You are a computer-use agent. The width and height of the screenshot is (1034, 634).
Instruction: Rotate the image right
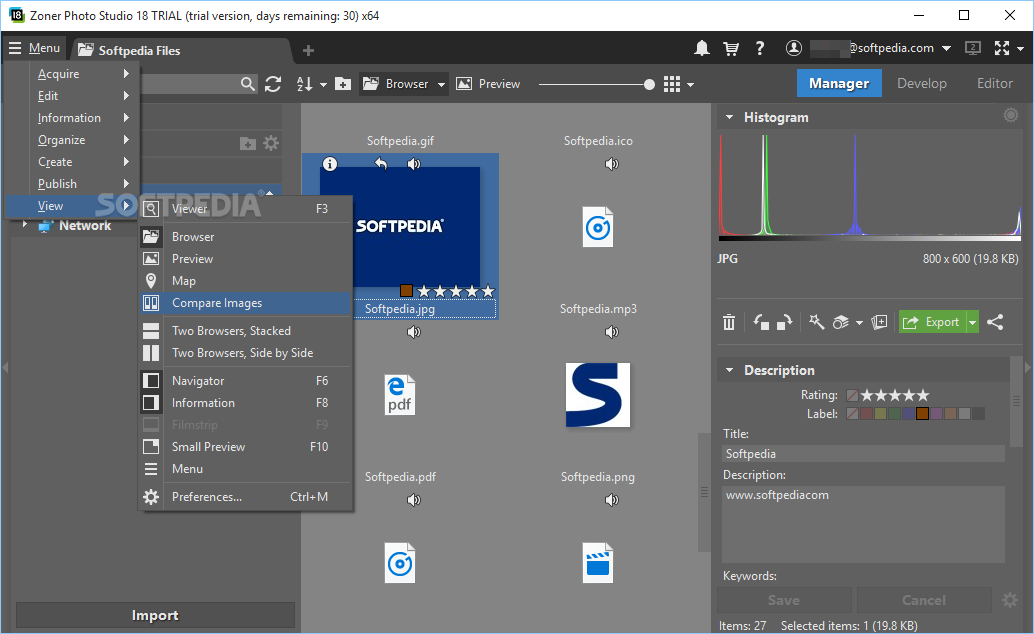784,322
